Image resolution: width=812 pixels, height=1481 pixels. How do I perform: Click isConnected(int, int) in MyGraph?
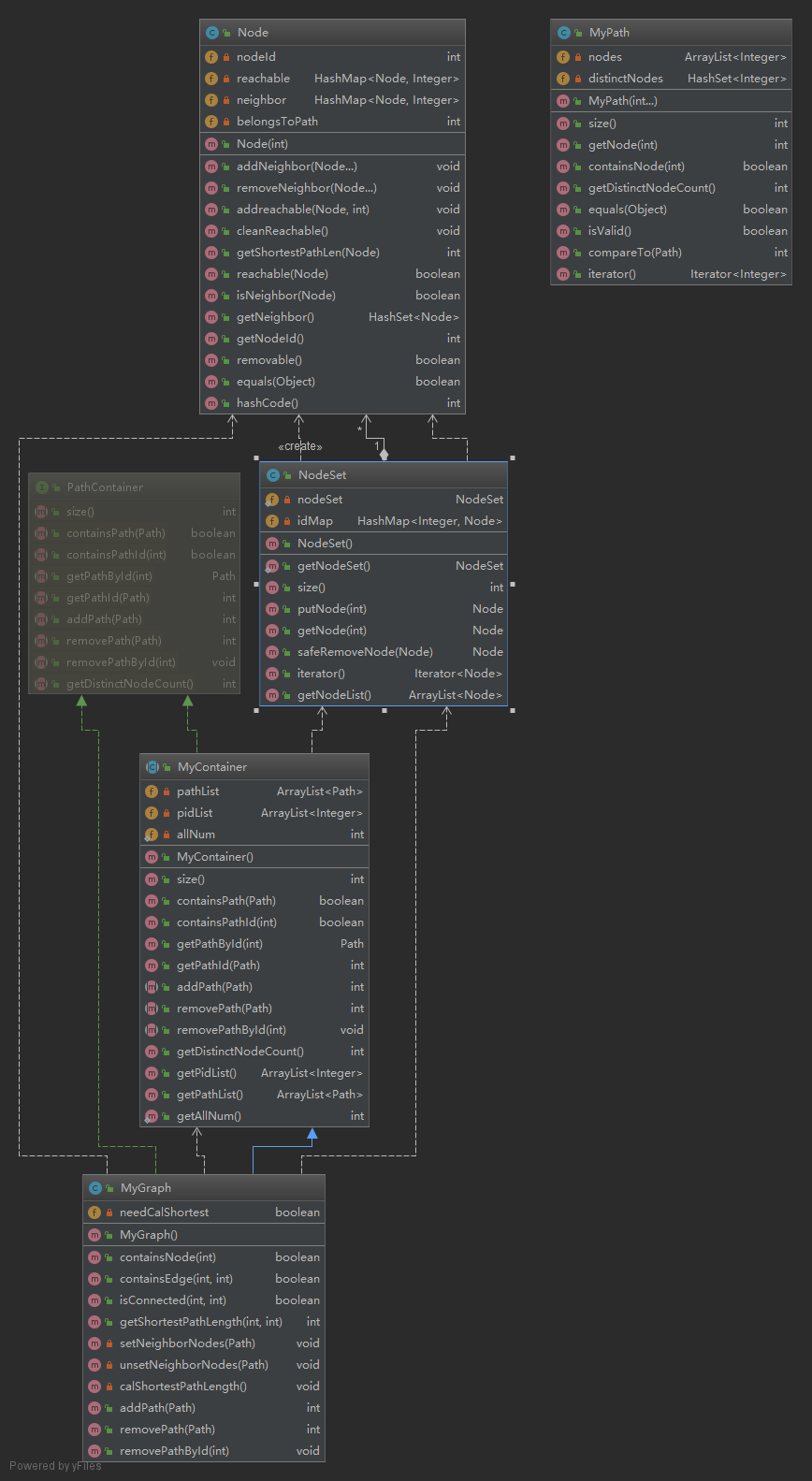point(204,1300)
